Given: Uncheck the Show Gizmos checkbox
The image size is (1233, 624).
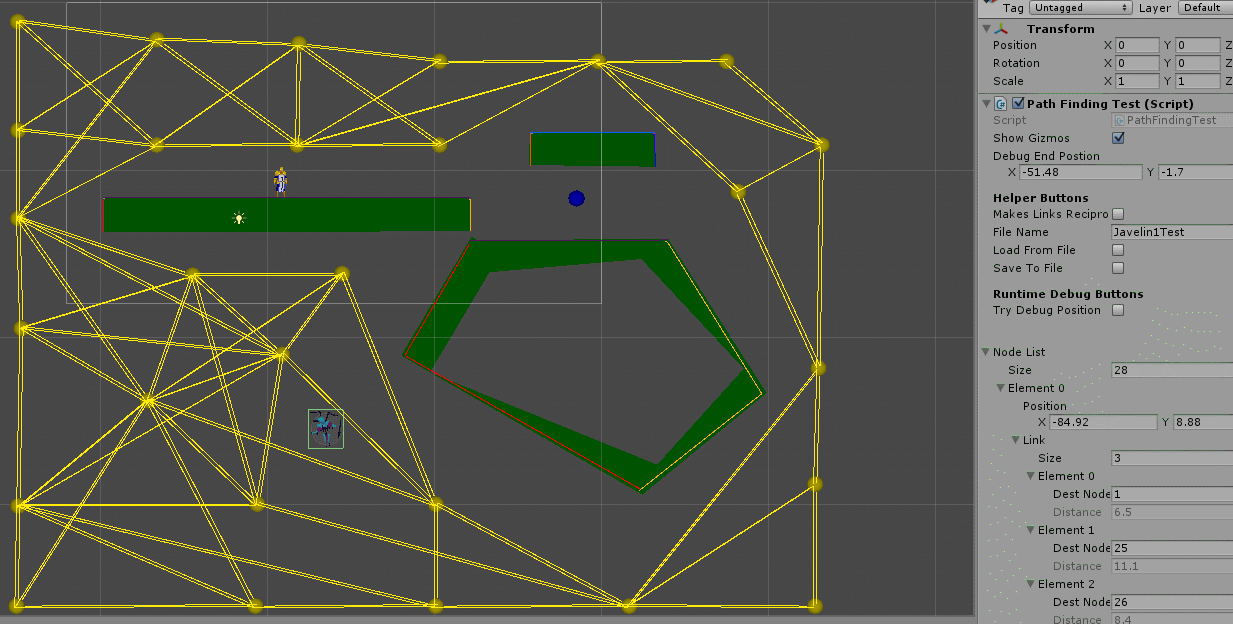Looking at the screenshot, I should pyautogui.click(x=1118, y=138).
